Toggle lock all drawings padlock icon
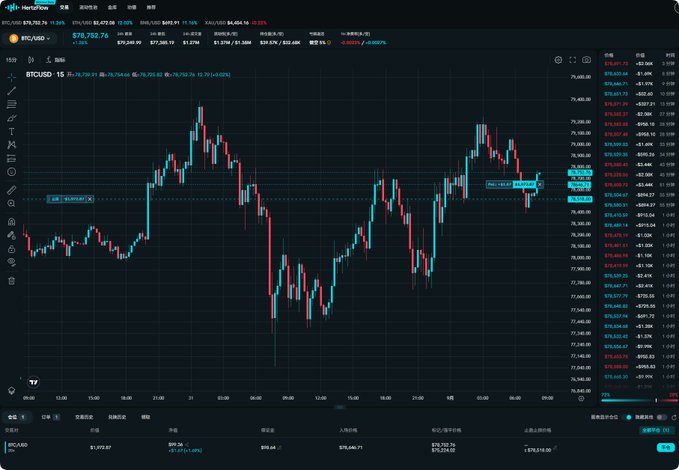 (x=12, y=249)
